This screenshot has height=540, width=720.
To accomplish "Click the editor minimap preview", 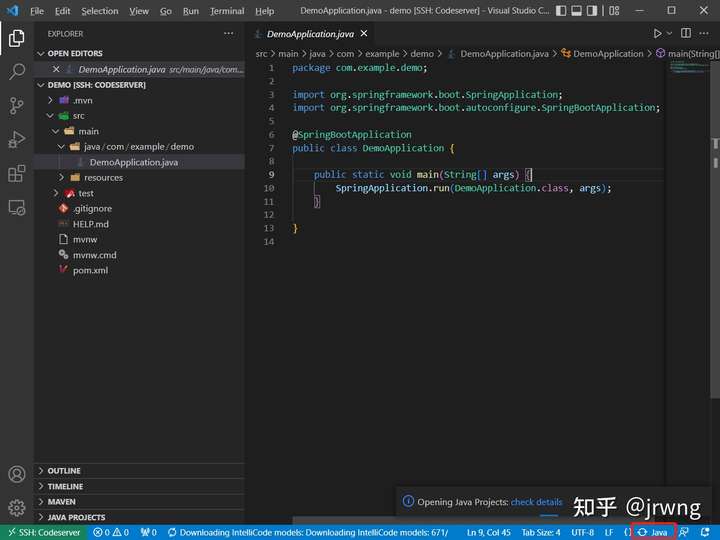I will pos(689,68).
